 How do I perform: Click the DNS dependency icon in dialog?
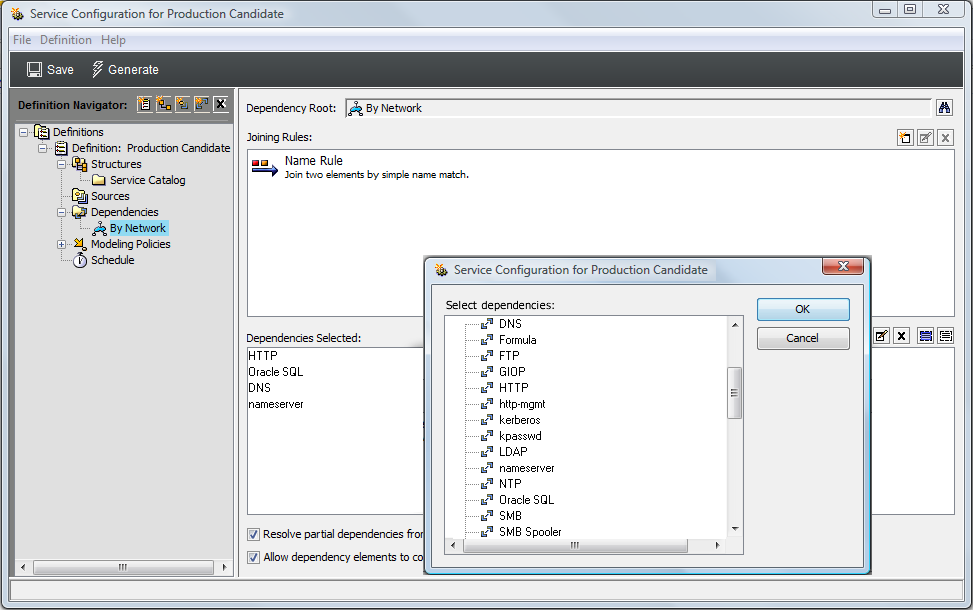point(487,324)
